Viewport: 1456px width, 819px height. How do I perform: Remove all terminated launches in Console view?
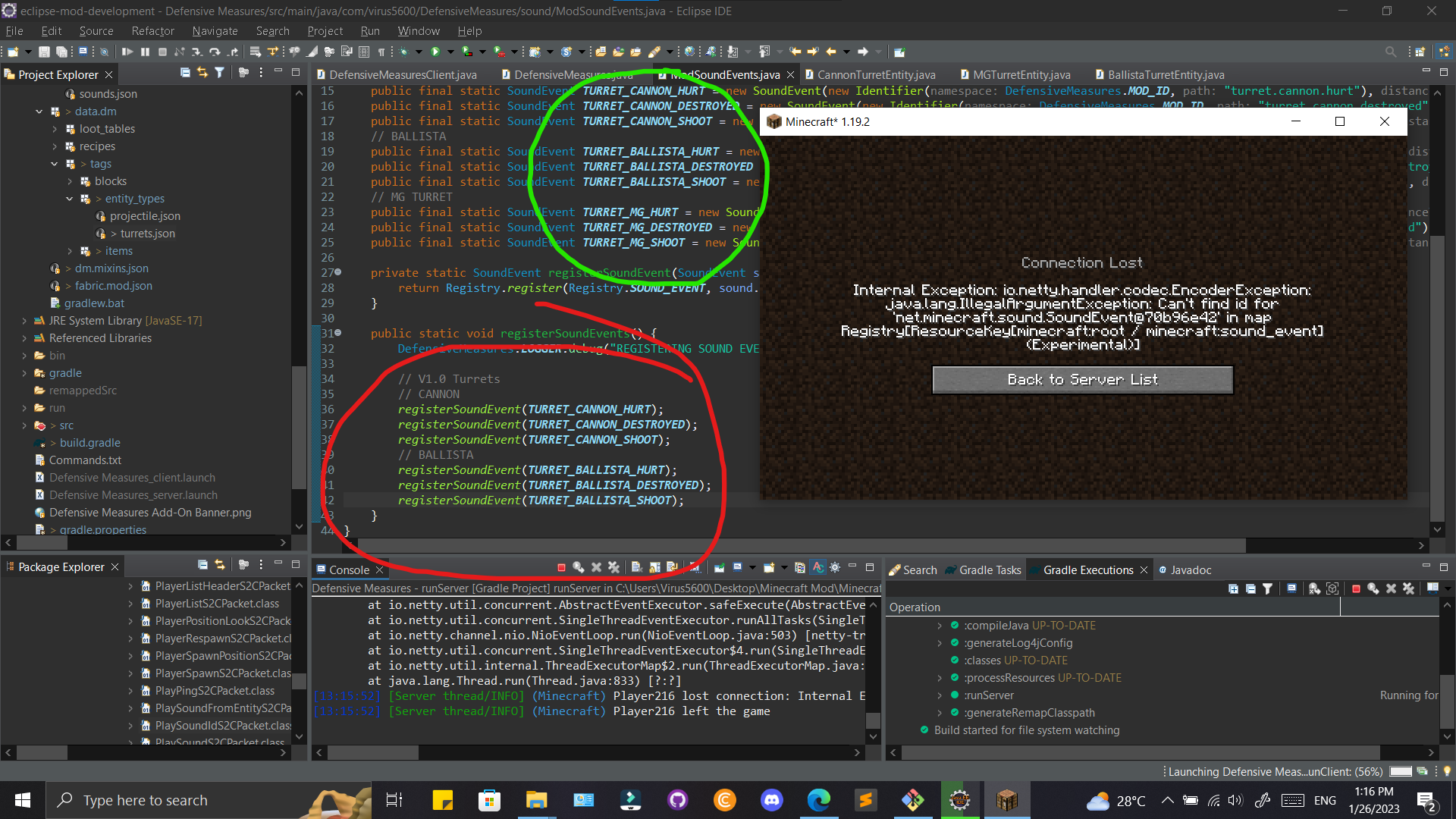click(x=614, y=567)
